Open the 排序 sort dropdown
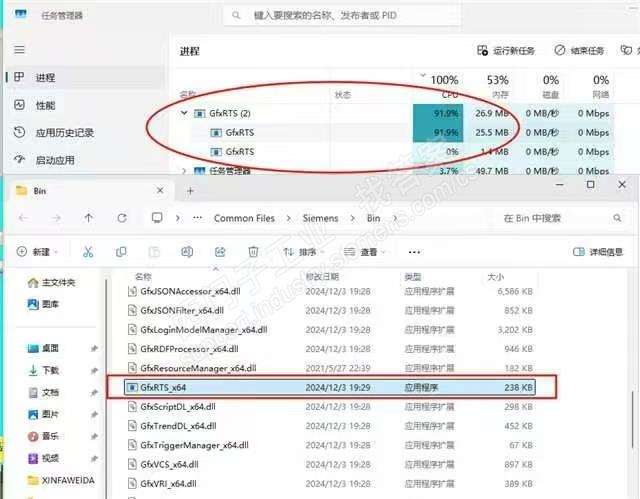The image size is (640, 499). pyautogui.click(x=303, y=252)
